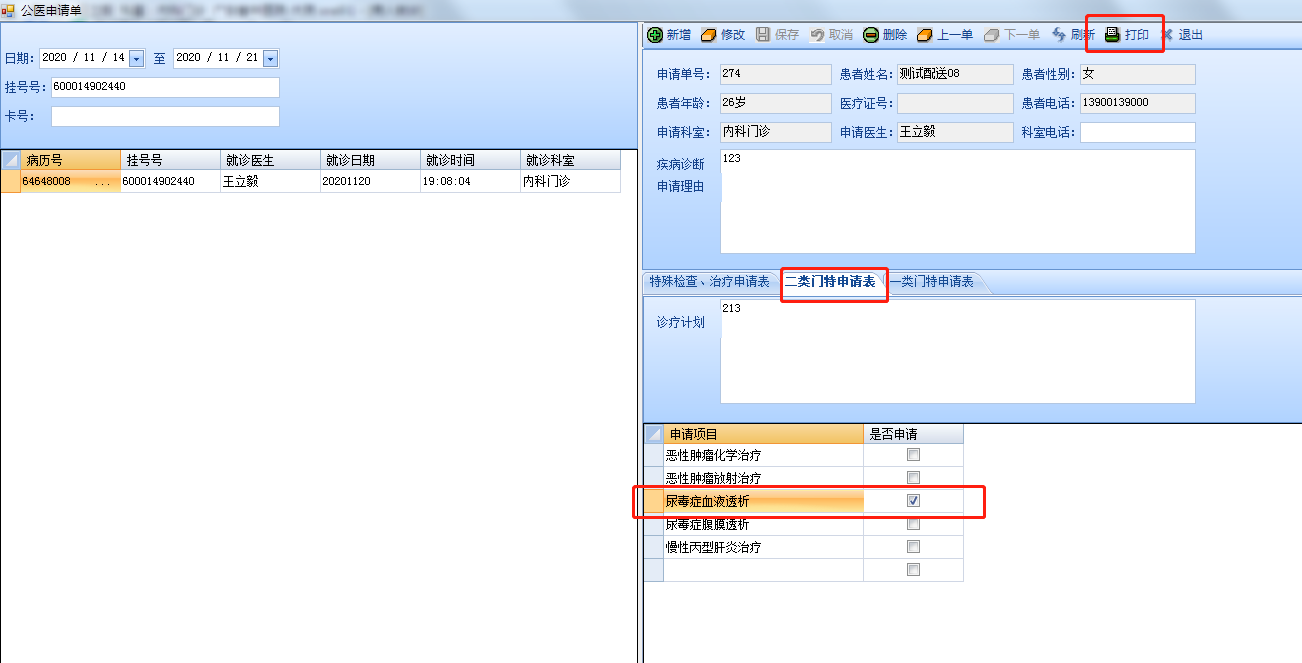
Task: Click the 患者姓名 field 测试配送08
Action: tap(955, 74)
